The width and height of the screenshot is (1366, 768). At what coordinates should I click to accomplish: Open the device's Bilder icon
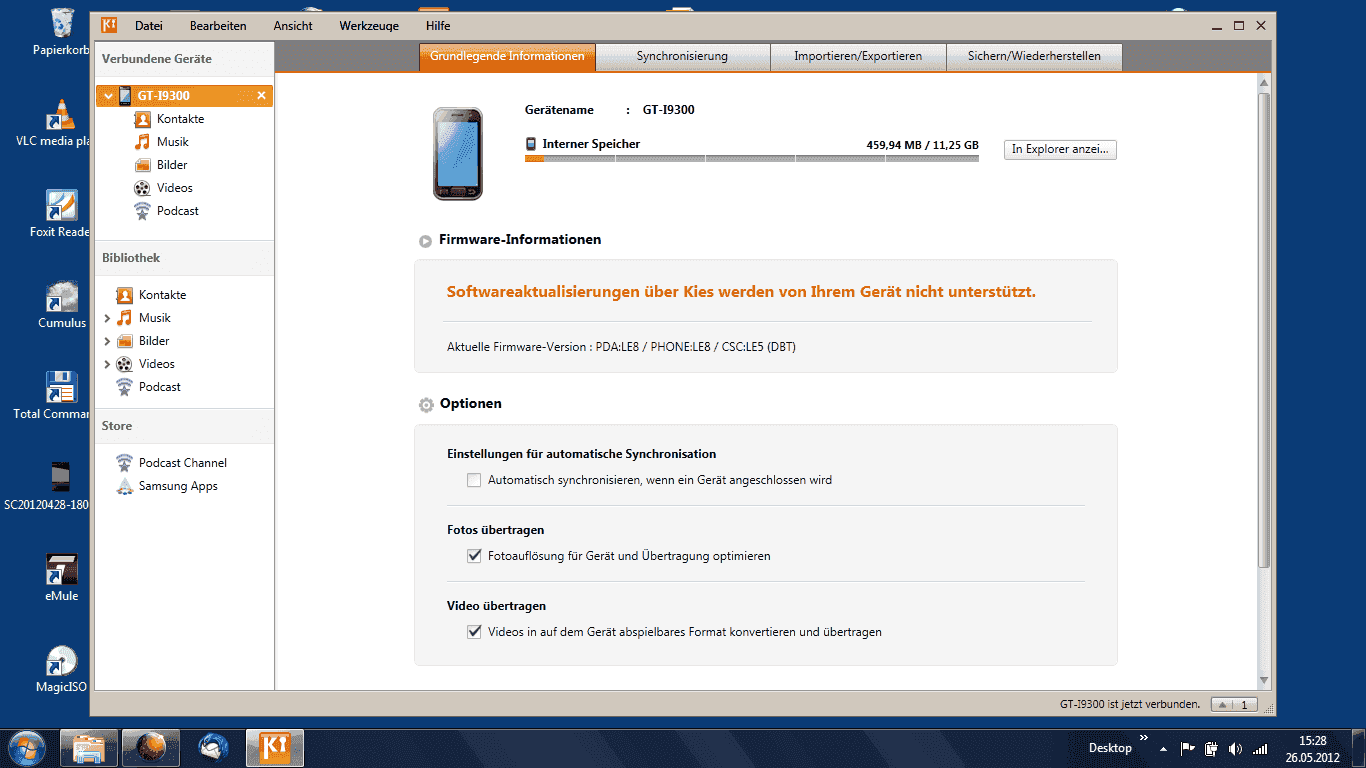[142, 165]
